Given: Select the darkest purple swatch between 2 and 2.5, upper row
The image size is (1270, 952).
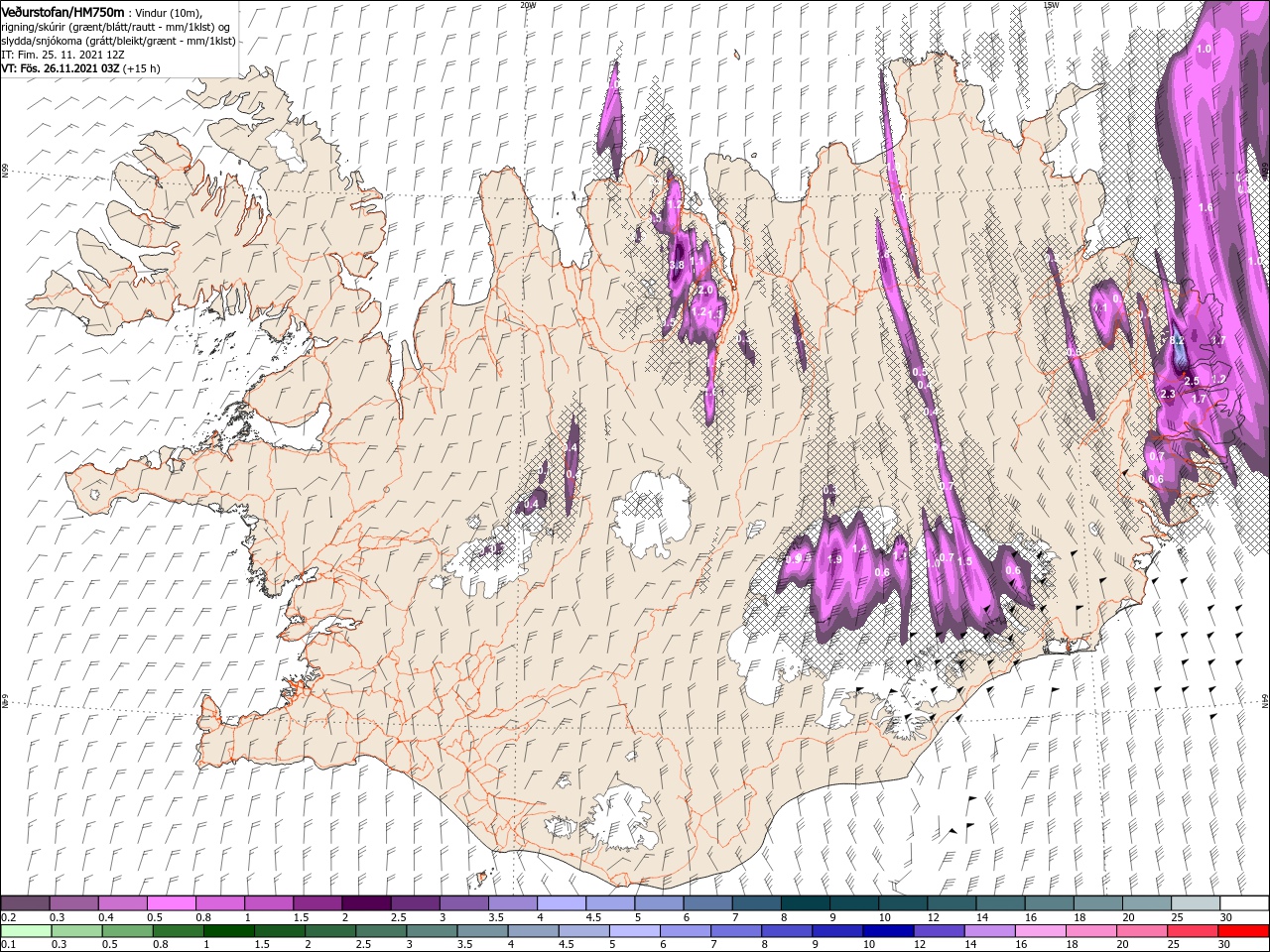Looking at the screenshot, I should click(x=366, y=903).
